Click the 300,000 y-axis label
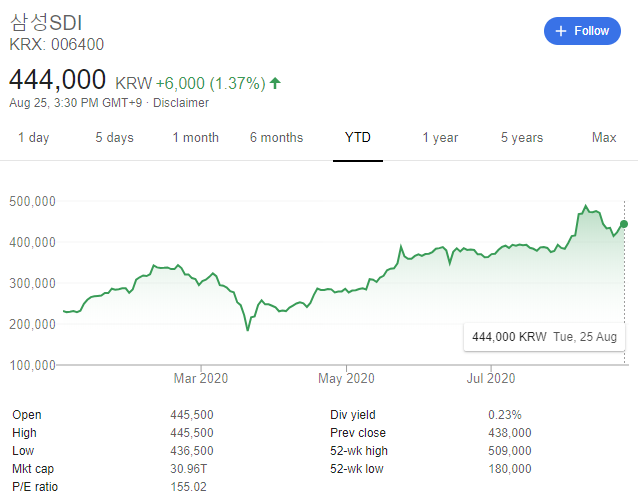Screen dimensions: 638x501 [32, 284]
